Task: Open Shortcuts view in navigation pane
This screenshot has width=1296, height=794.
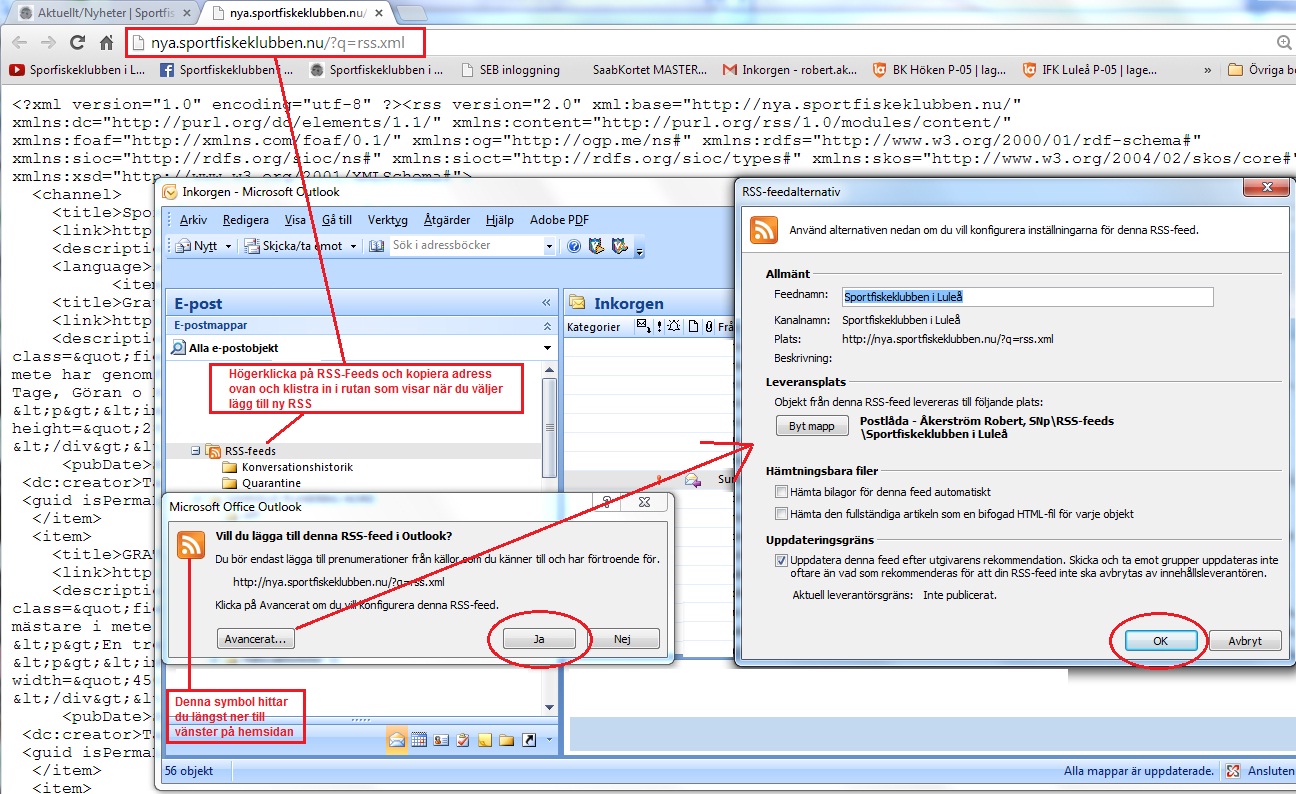Action: point(529,741)
